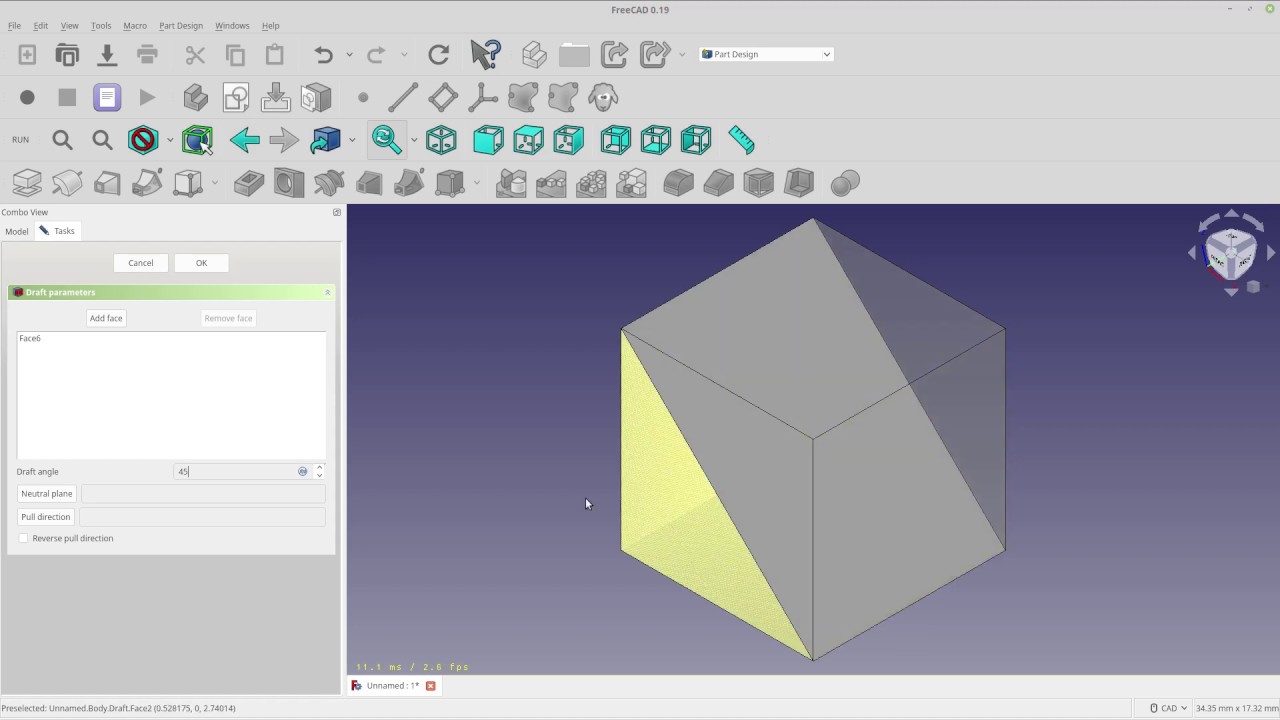The image size is (1280, 720).
Task: Expand the draw style dropdown arrow
Action: pos(170,140)
